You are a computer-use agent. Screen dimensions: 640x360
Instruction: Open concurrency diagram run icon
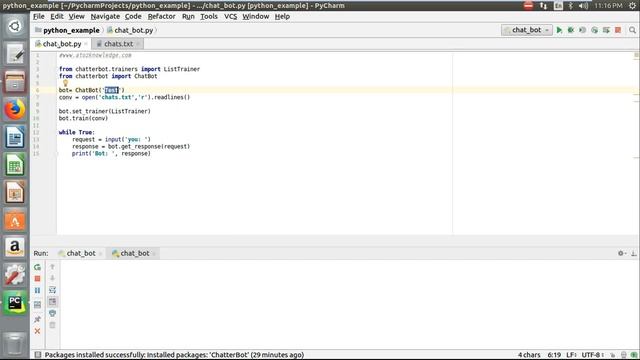607,30
